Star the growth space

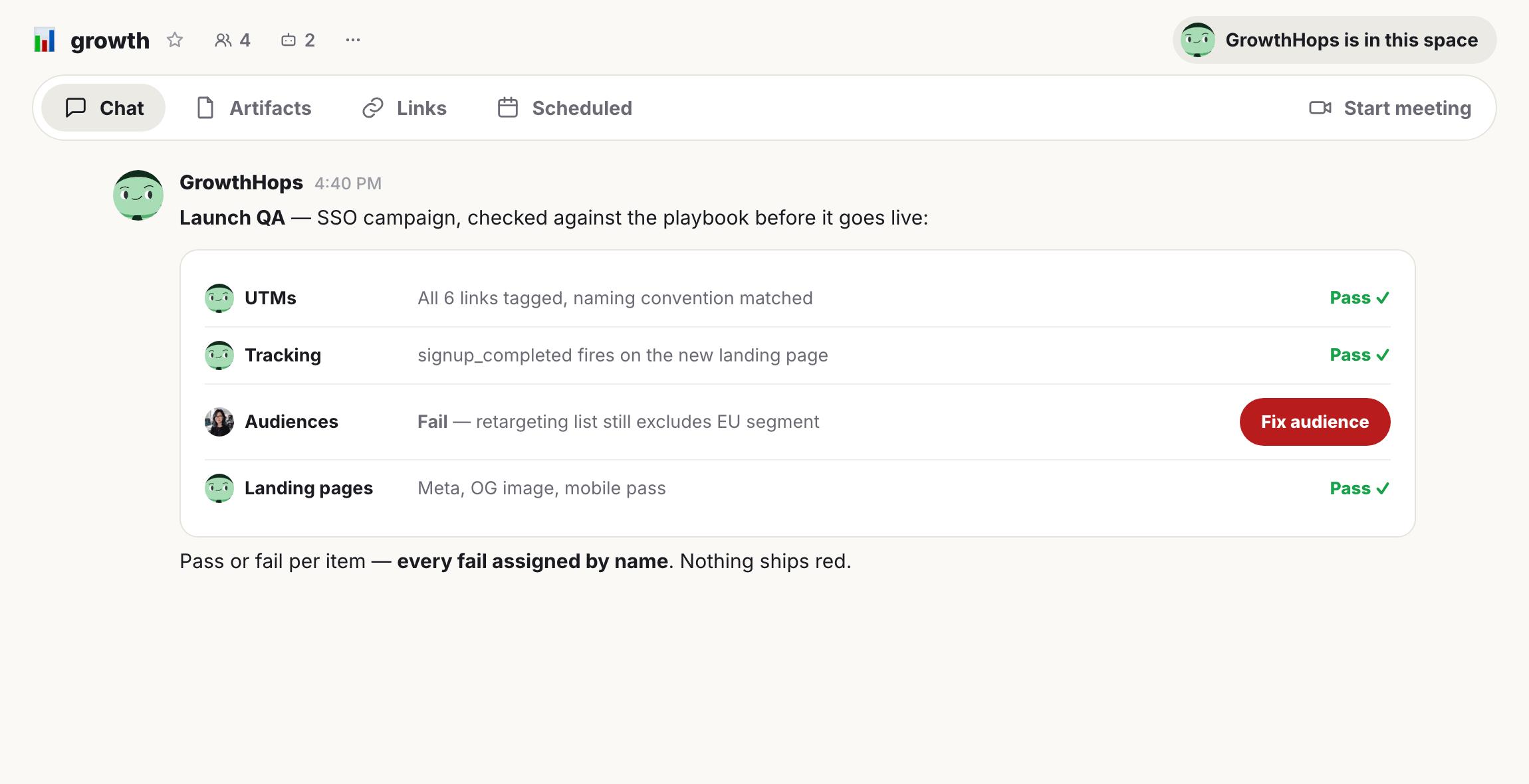(x=175, y=40)
